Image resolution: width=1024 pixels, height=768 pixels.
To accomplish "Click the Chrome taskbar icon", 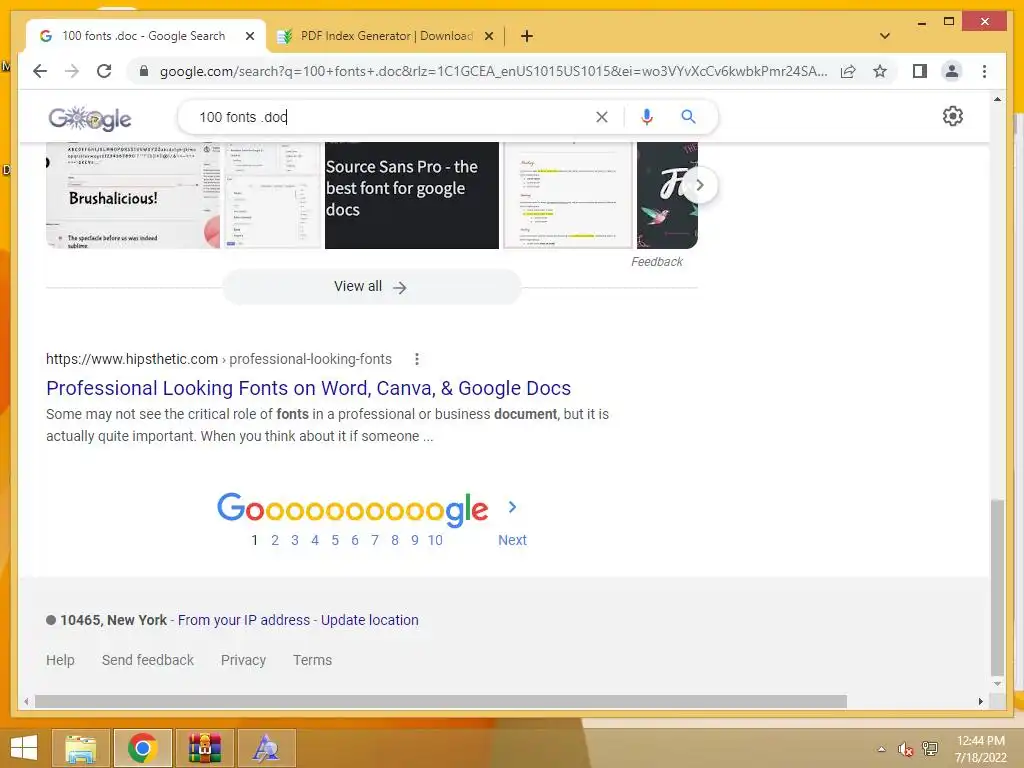I will click(142, 748).
